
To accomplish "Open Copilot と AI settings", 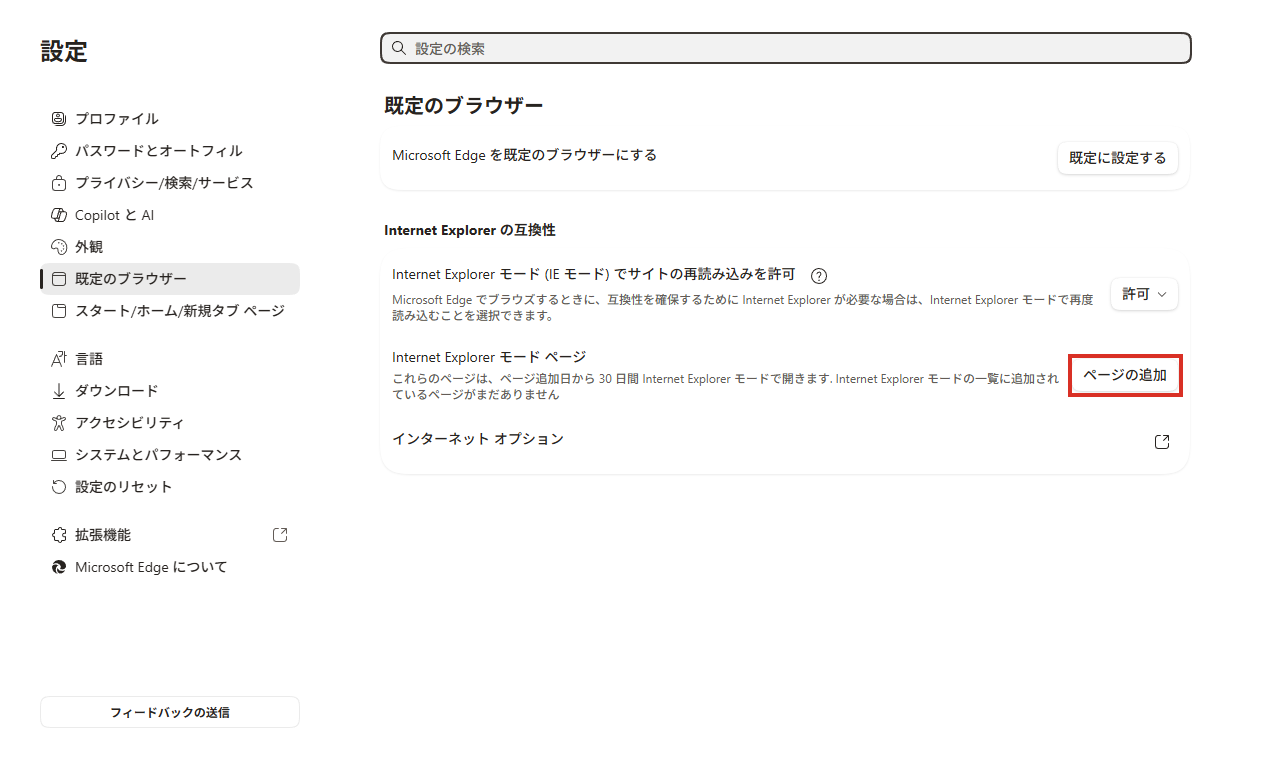I will 170,215.
